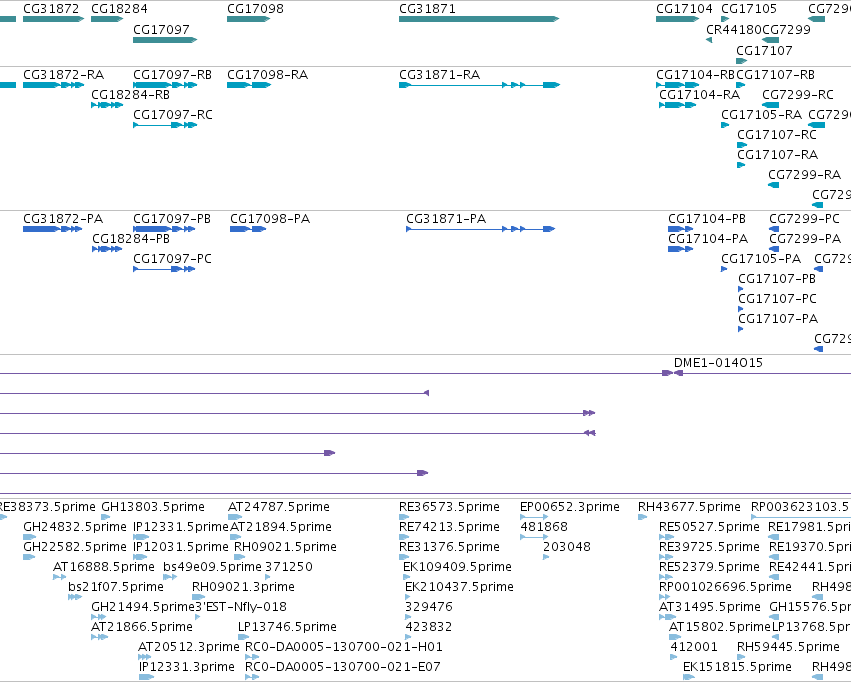
Task: Select protein CG17104-PA
Action: pos(681,249)
